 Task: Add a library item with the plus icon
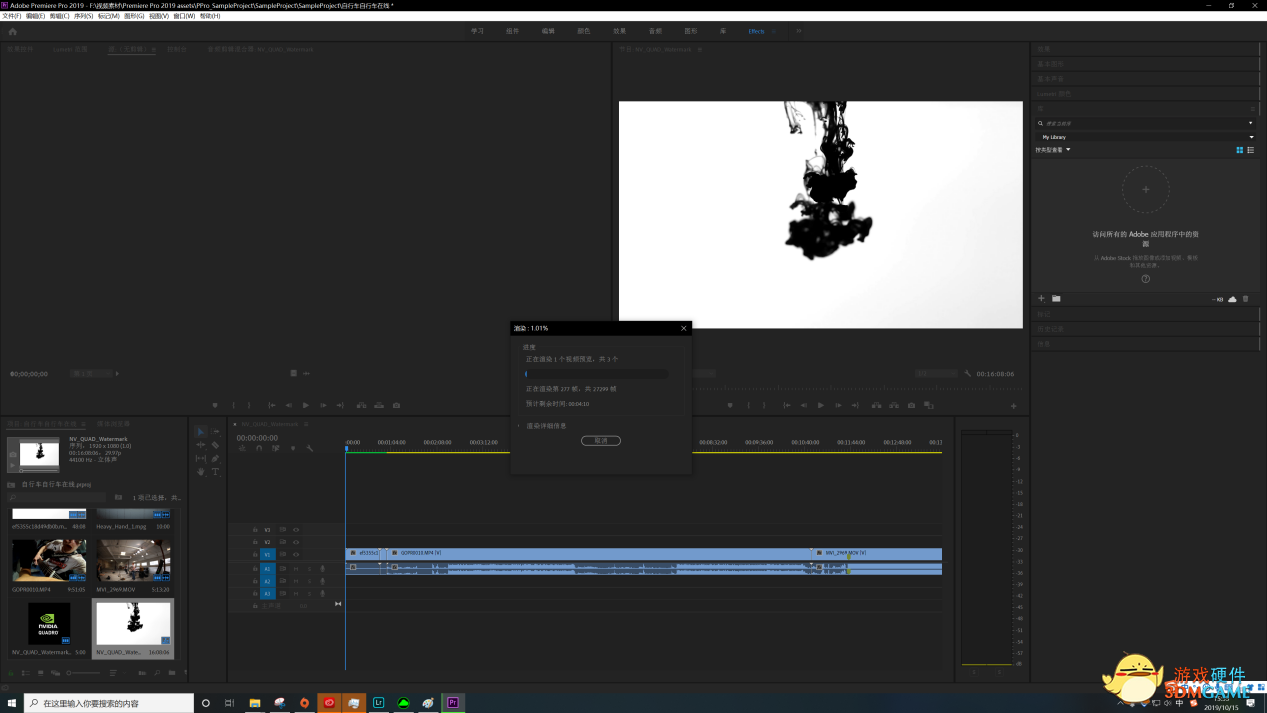1041,298
